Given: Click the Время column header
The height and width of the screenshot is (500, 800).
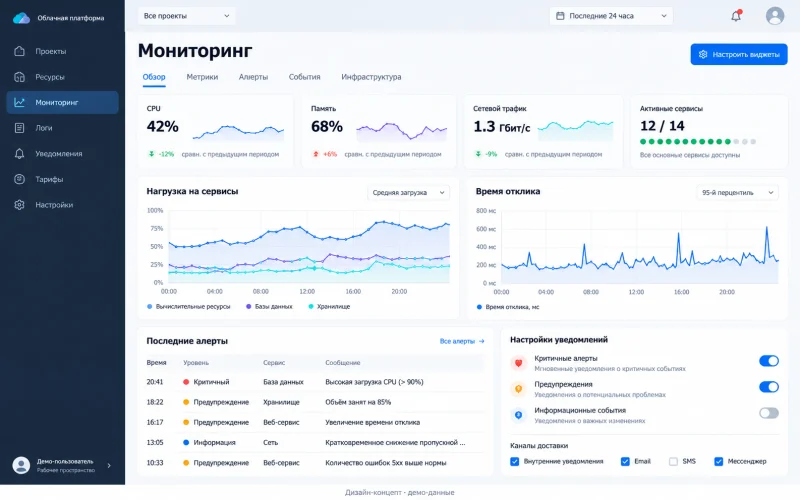Looking at the screenshot, I should pos(157,363).
